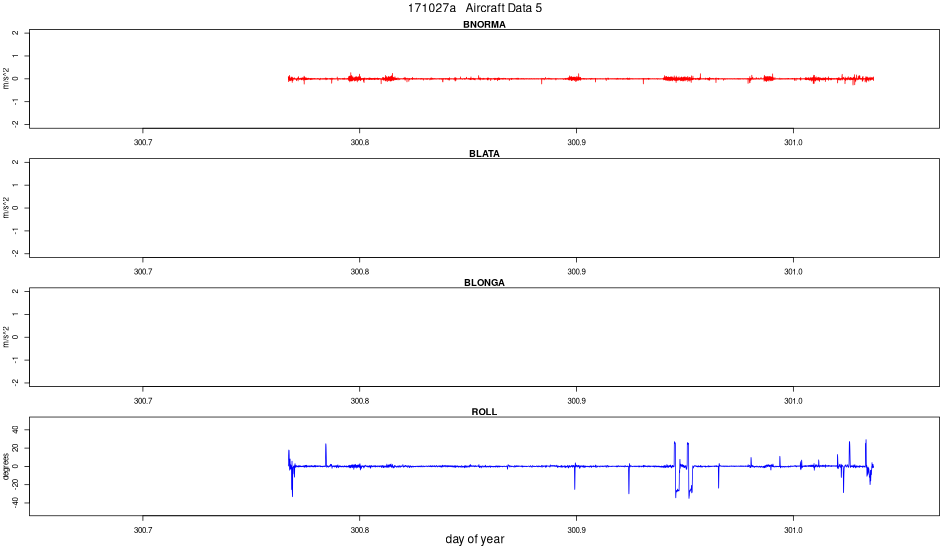Click the 300.9 tick label under BLONGA
The height and width of the screenshot is (550, 950).
click(576, 400)
